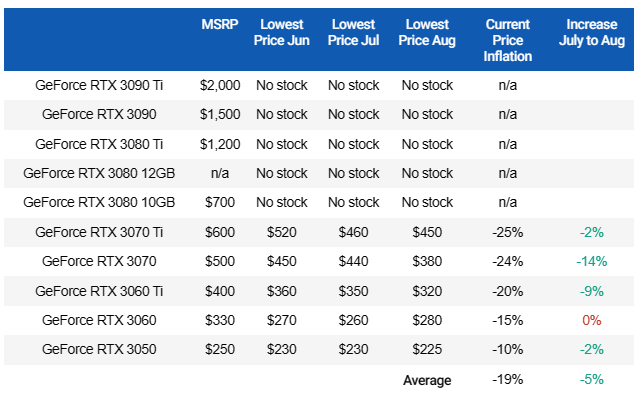Select the -19% average inflation value
The image size is (638, 408).
point(507,380)
